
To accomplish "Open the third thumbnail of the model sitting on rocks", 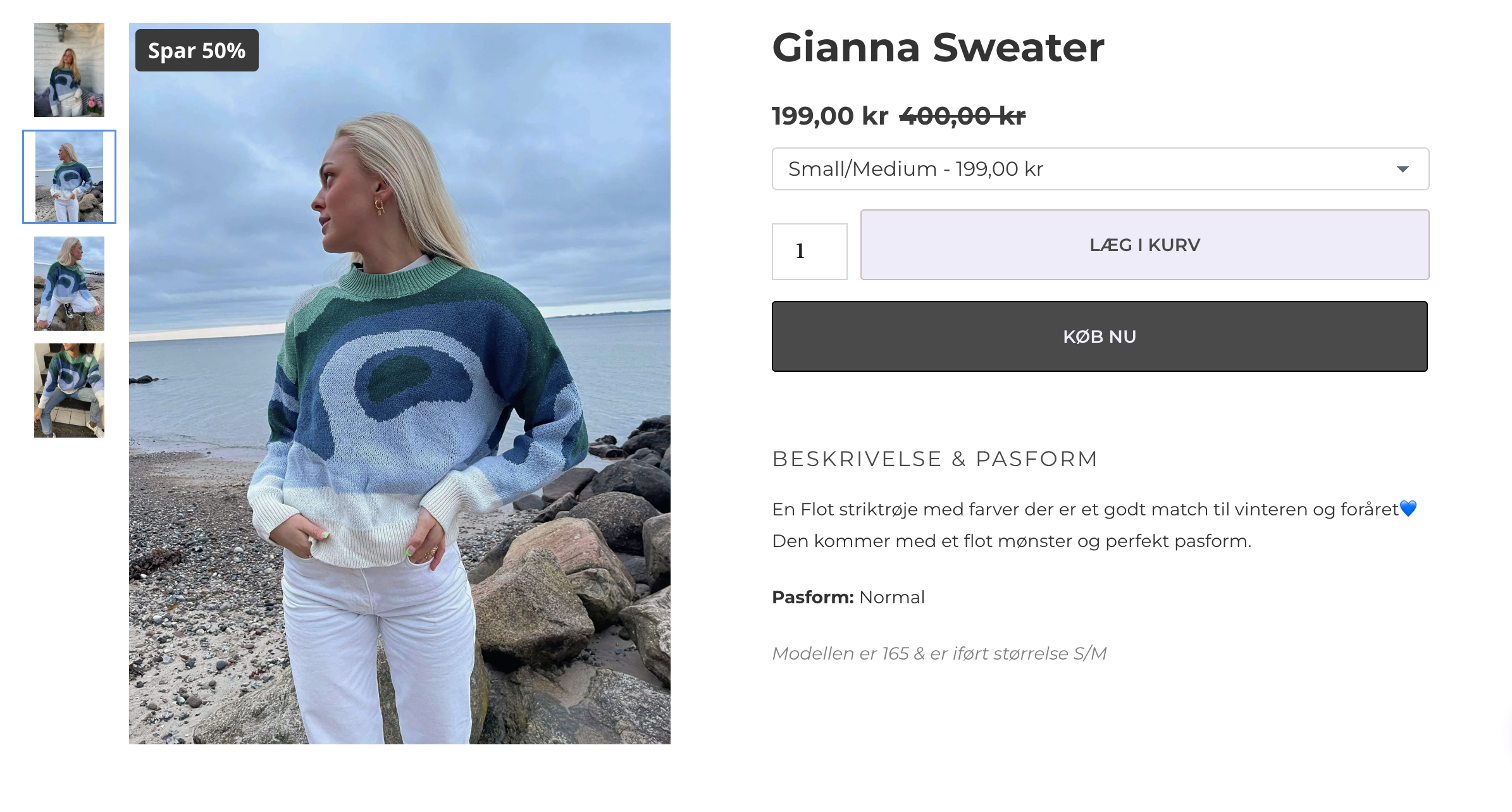I will click(x=69, y=283).
